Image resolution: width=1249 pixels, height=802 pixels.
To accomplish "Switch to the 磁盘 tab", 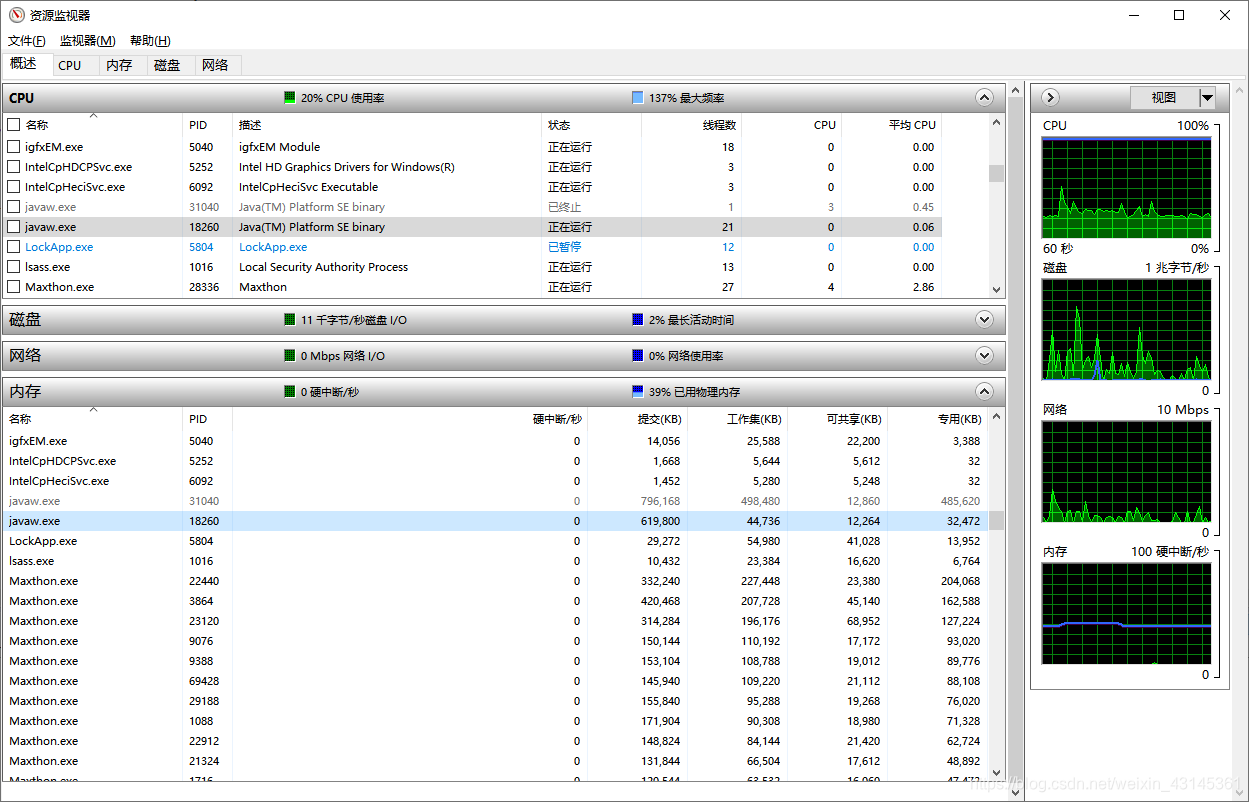I will tap(167, 65).
